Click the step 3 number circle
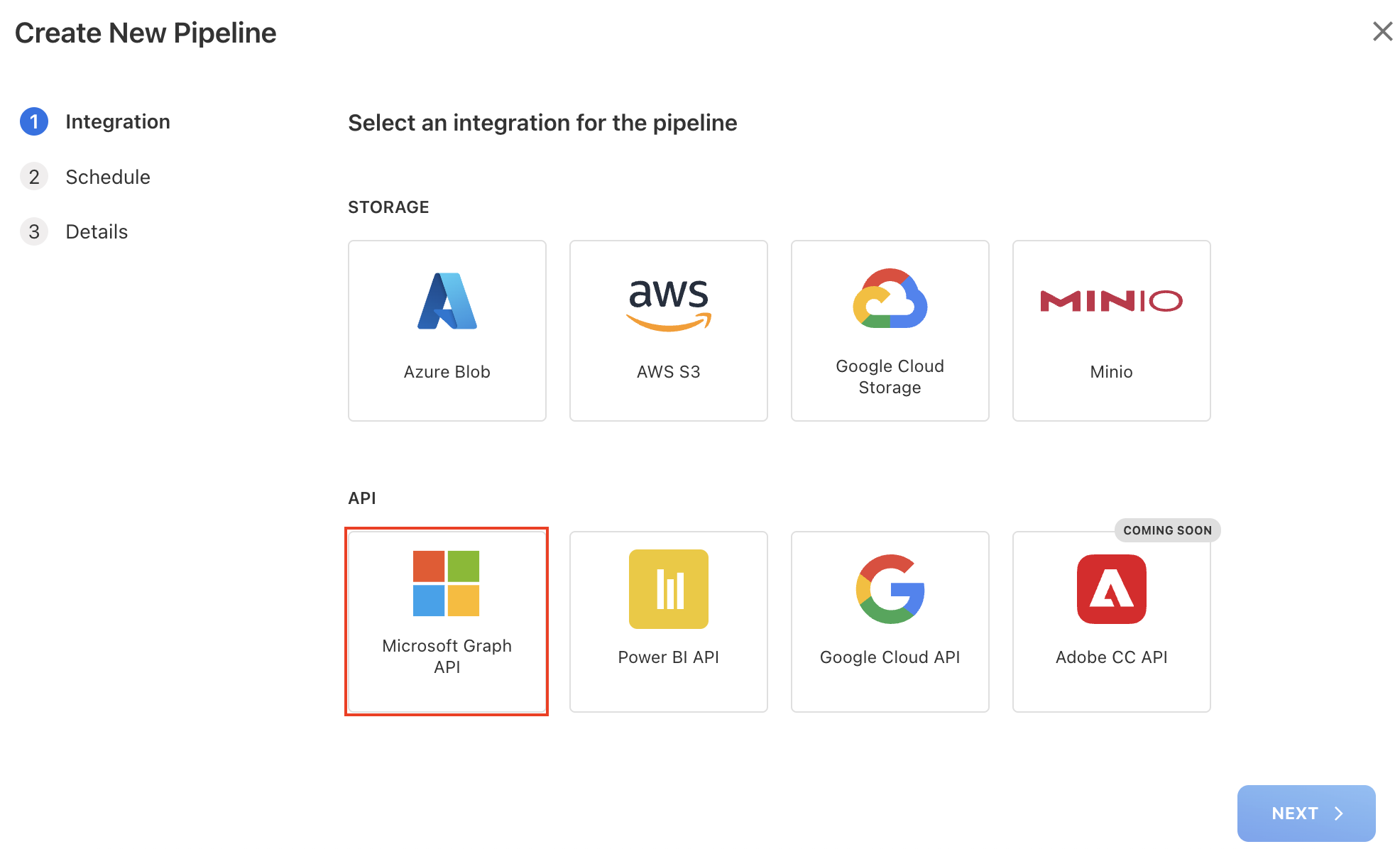This screenshot has height=849, width=1400. pyautogui.click(x=34, y=231)
